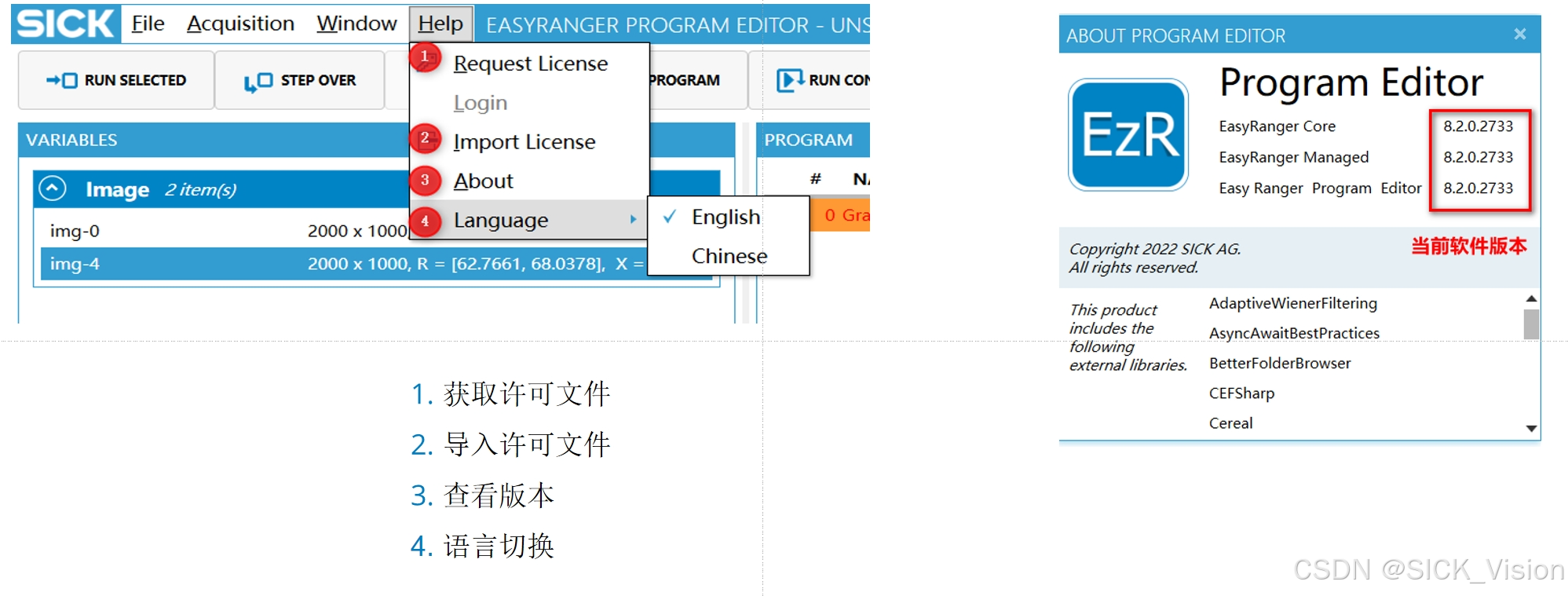Click the Program panel header
Viewport: 1568px width, 596px height.
(813, 140)
